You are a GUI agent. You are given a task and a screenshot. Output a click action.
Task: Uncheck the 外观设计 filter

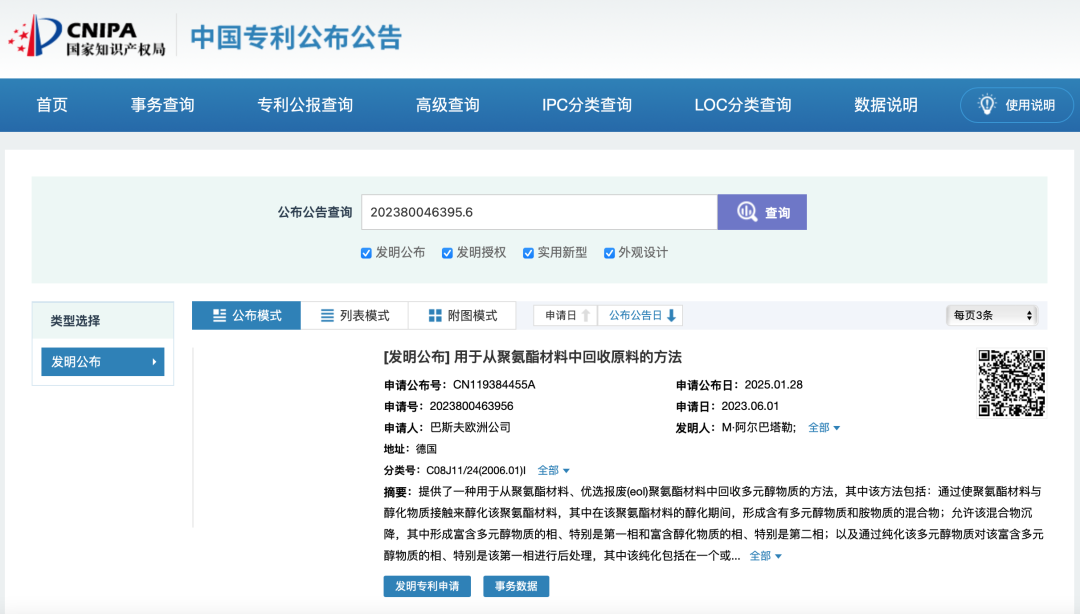(609, 253)
